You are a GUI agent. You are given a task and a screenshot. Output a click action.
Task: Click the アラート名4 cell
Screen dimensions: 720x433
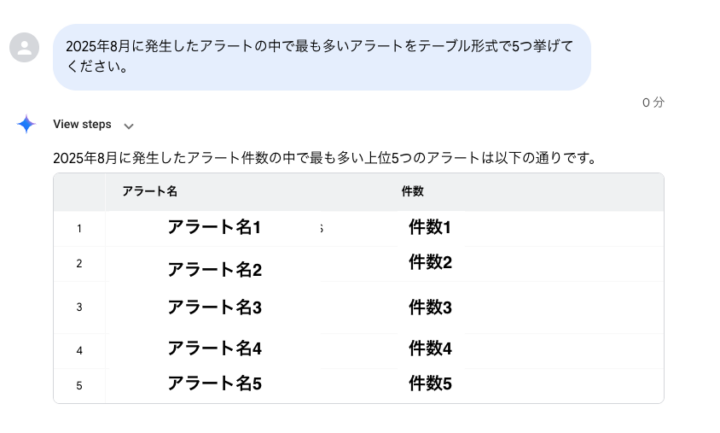point(214,348)
